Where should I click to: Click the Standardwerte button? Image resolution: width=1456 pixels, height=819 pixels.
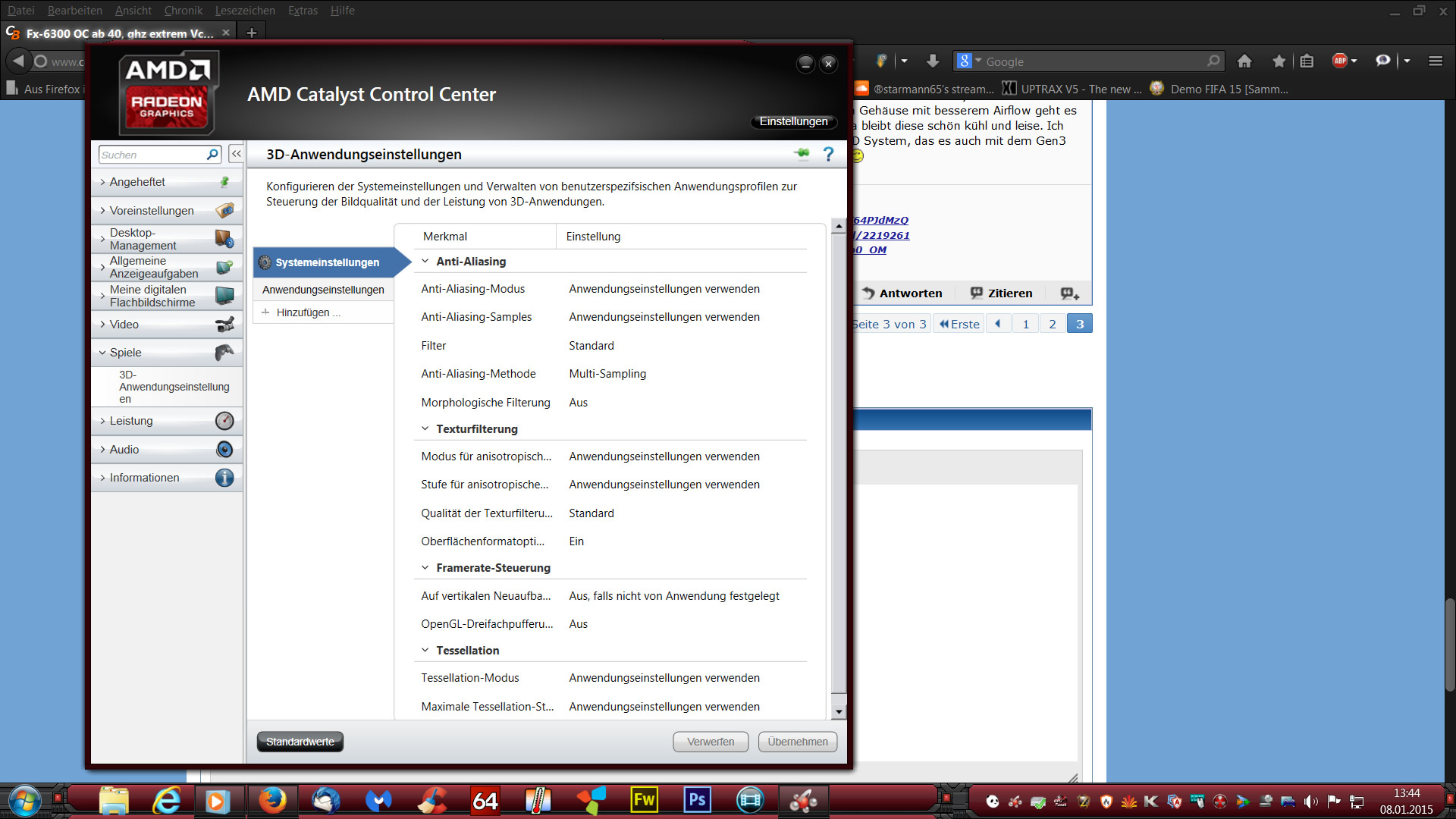300,742
